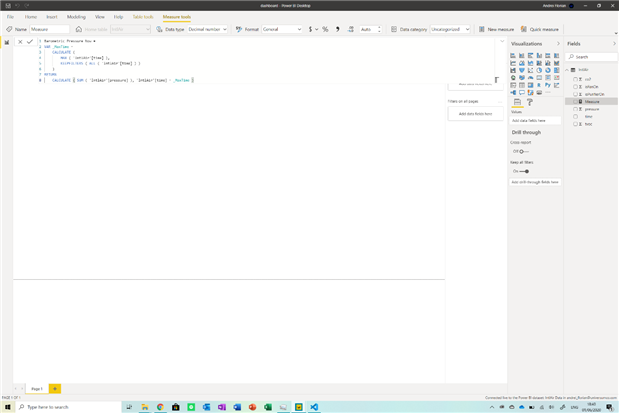Toggle the Keep all filters switch
This screenshot has height=413, width=619.
pos(524,171)
